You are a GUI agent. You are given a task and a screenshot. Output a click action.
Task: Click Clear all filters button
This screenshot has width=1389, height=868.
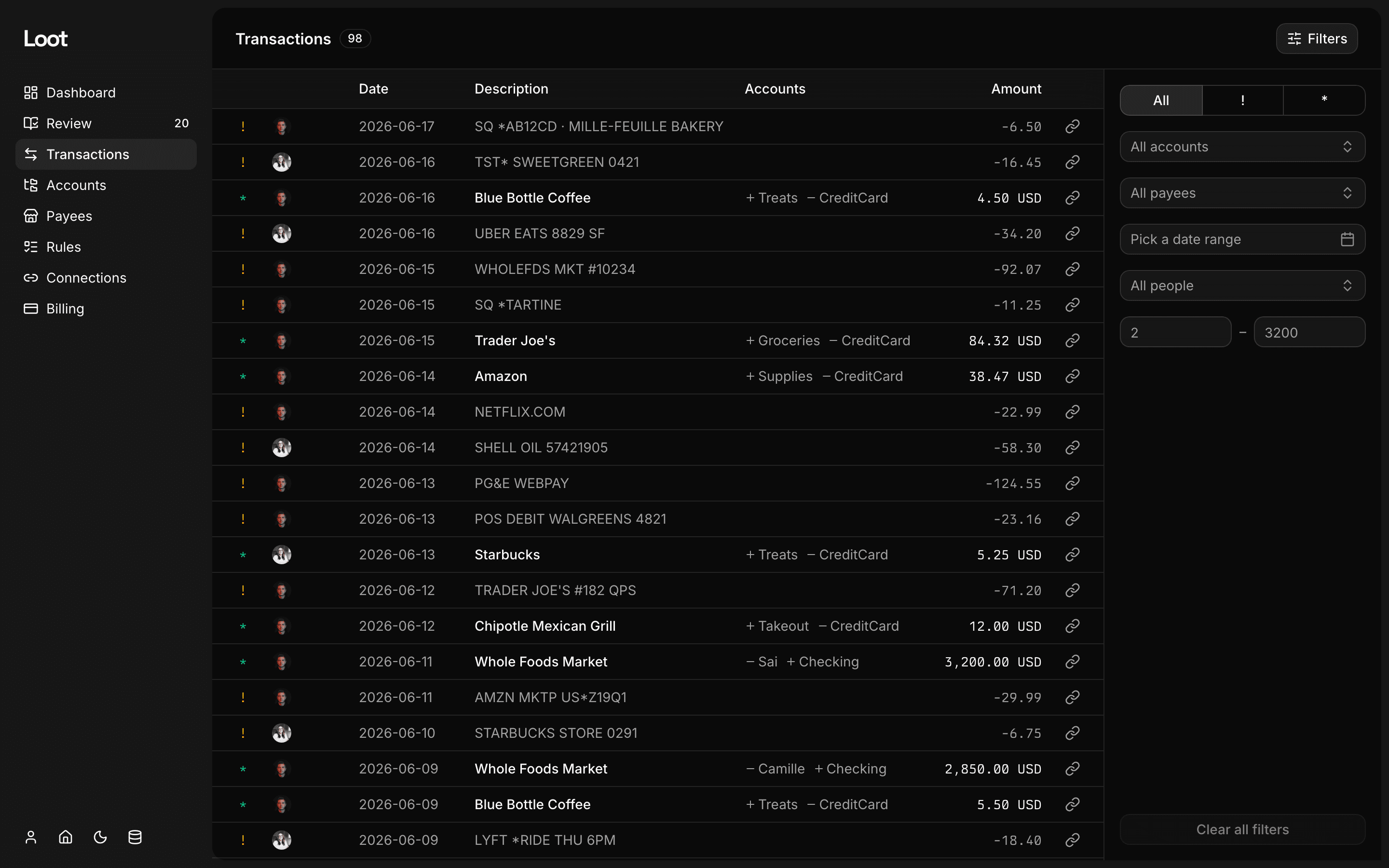pos(1243,829)
